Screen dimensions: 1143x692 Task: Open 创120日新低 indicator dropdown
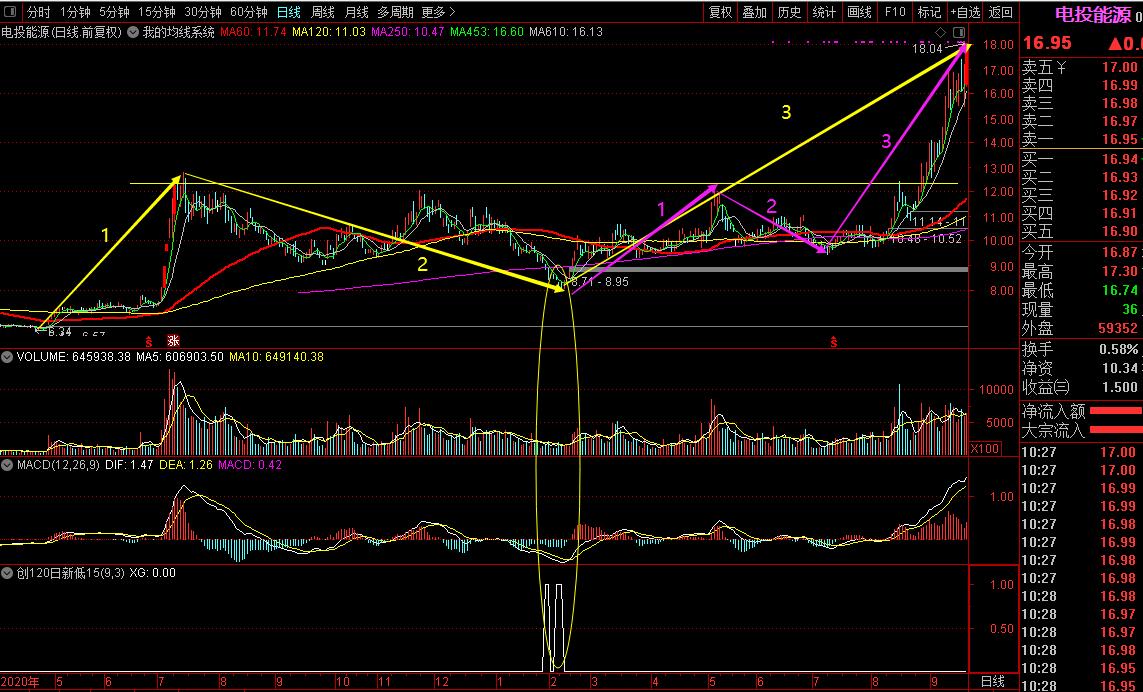point(7,573)
